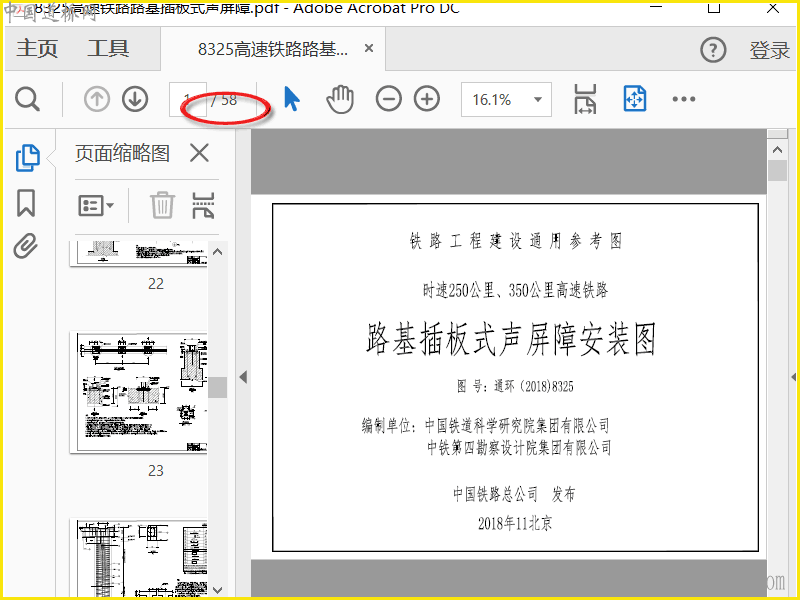Click the drawing number 通环 (2018)8325
This screenshot has height=600, width=800.
(x=534, y=386)
